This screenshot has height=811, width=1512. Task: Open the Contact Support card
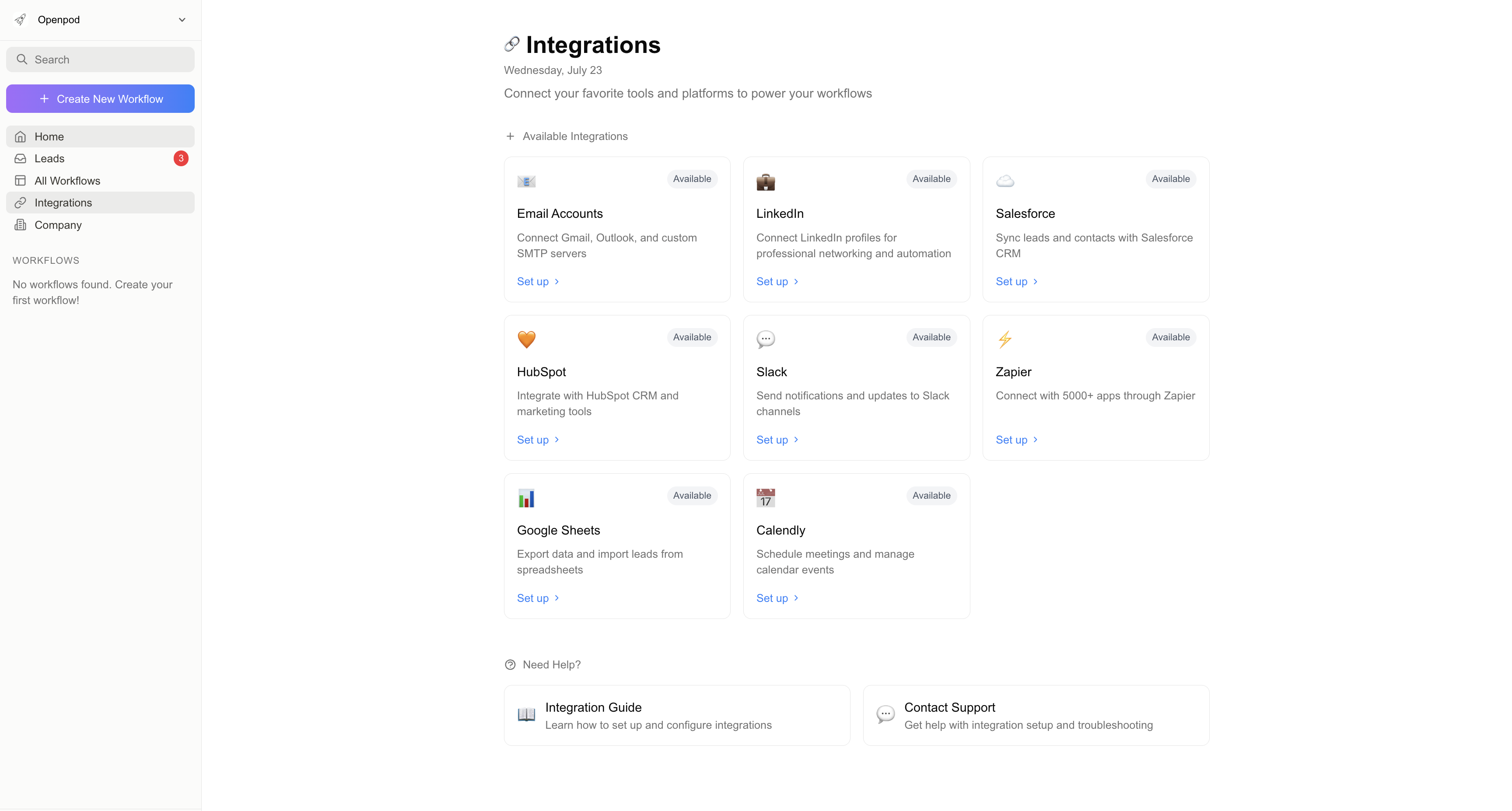tap(1036, 715)
